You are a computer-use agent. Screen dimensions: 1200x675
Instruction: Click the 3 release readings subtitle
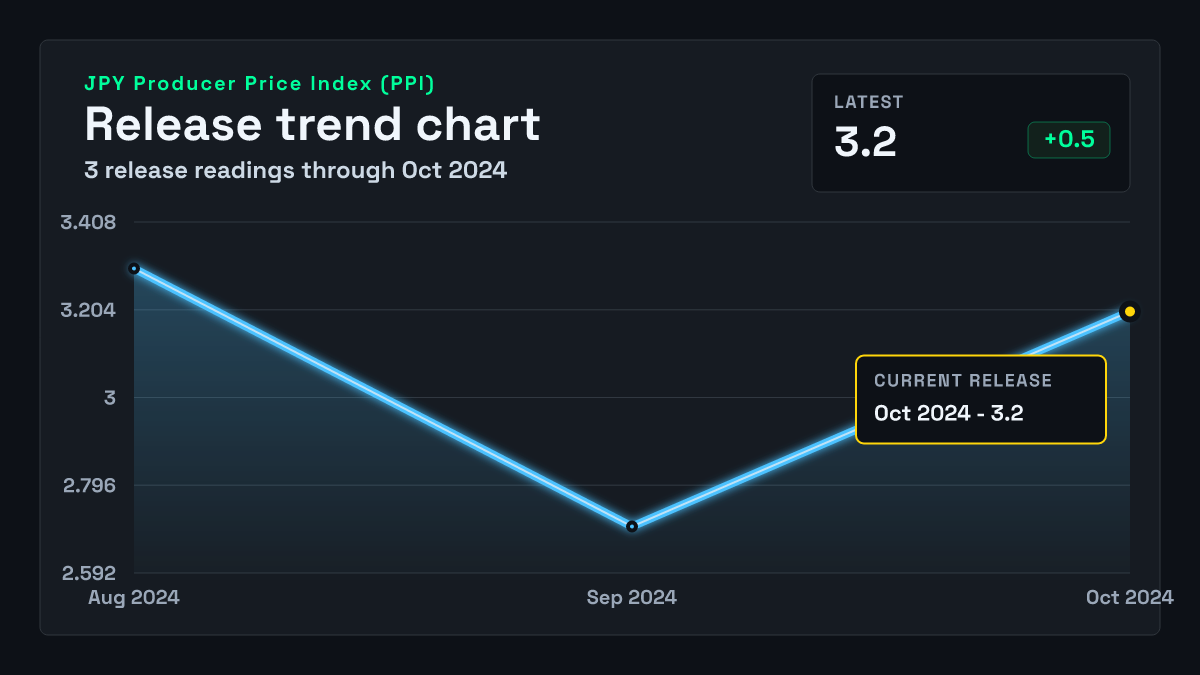(295, 171)
